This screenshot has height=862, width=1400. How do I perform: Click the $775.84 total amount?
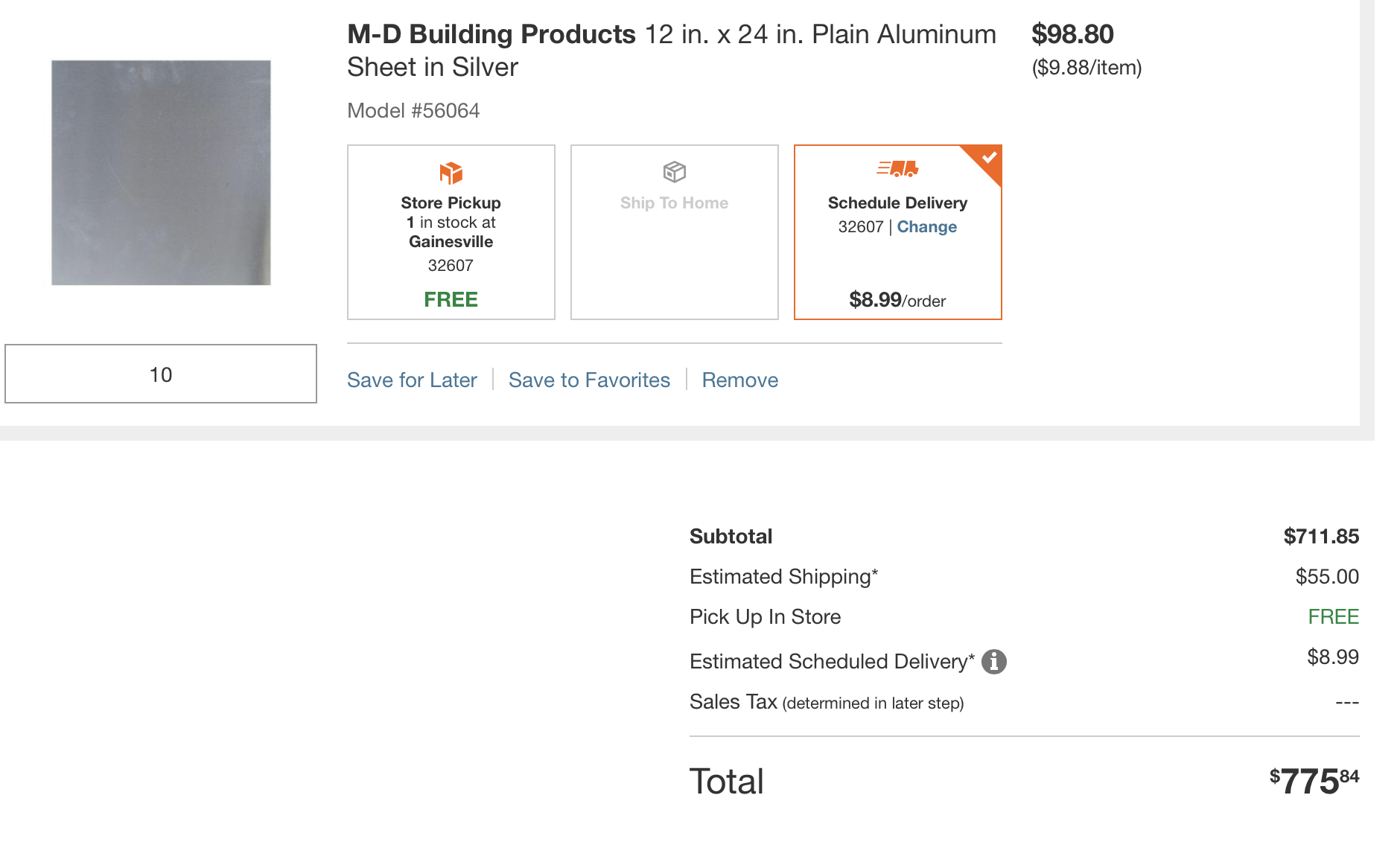(1314, 781)
